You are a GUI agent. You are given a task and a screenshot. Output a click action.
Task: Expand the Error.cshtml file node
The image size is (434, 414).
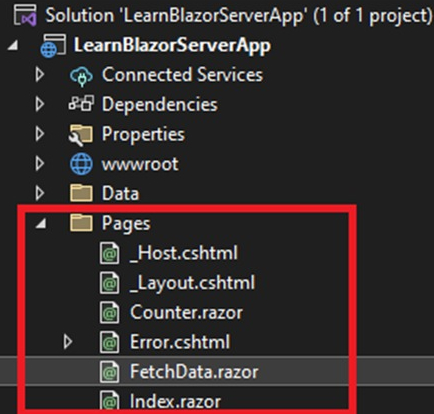click(68, 342)
